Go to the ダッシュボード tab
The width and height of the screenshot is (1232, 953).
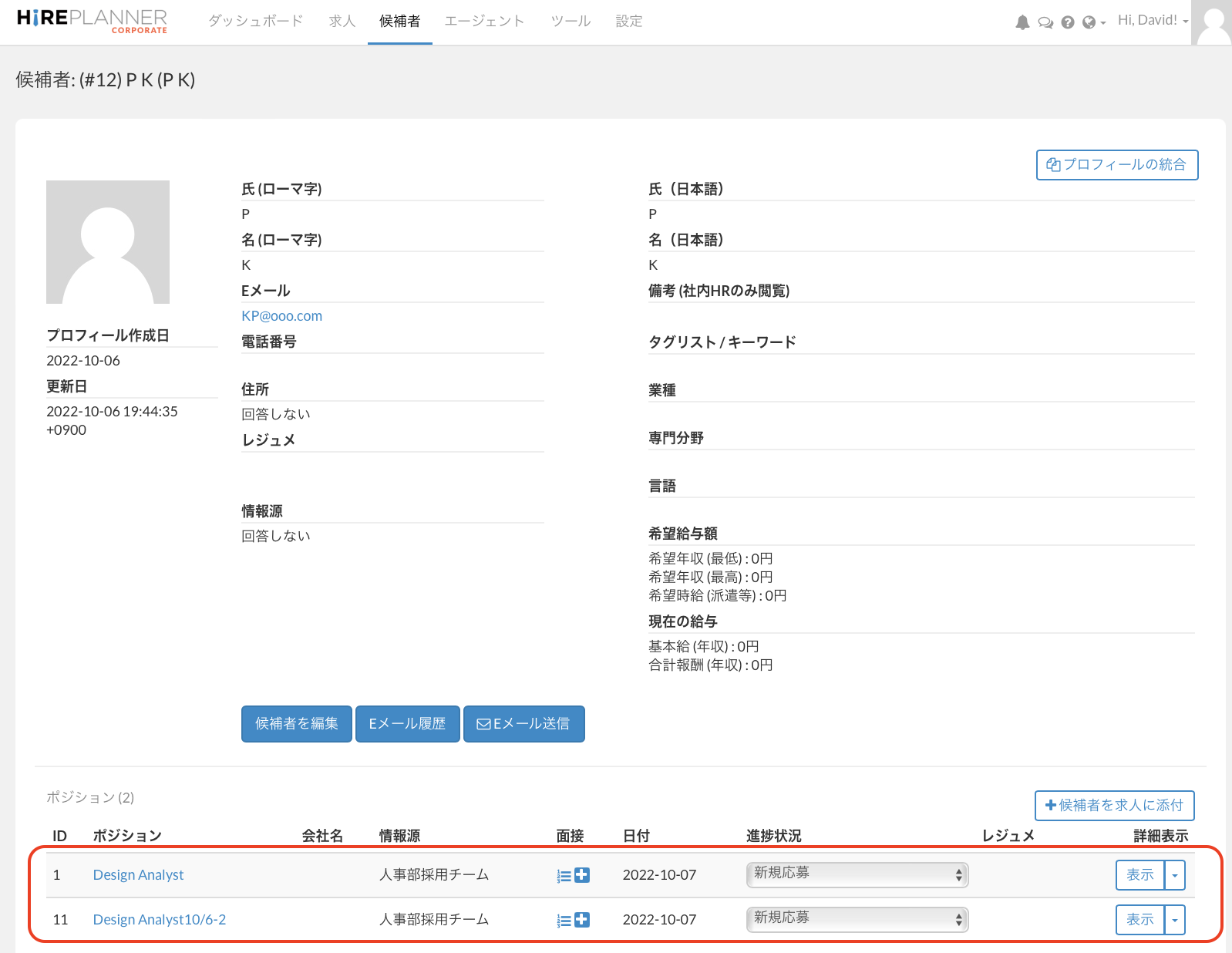[255, 22]
